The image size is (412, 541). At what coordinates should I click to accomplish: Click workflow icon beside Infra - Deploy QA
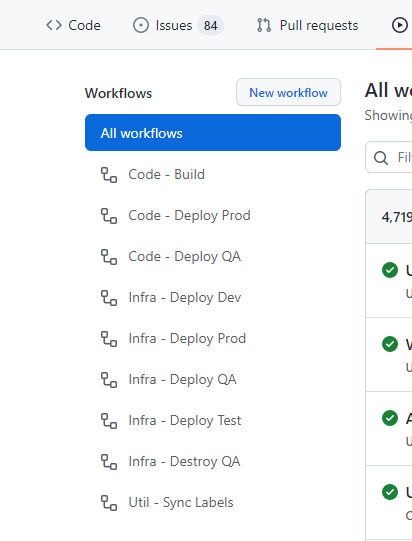point(109,380)
